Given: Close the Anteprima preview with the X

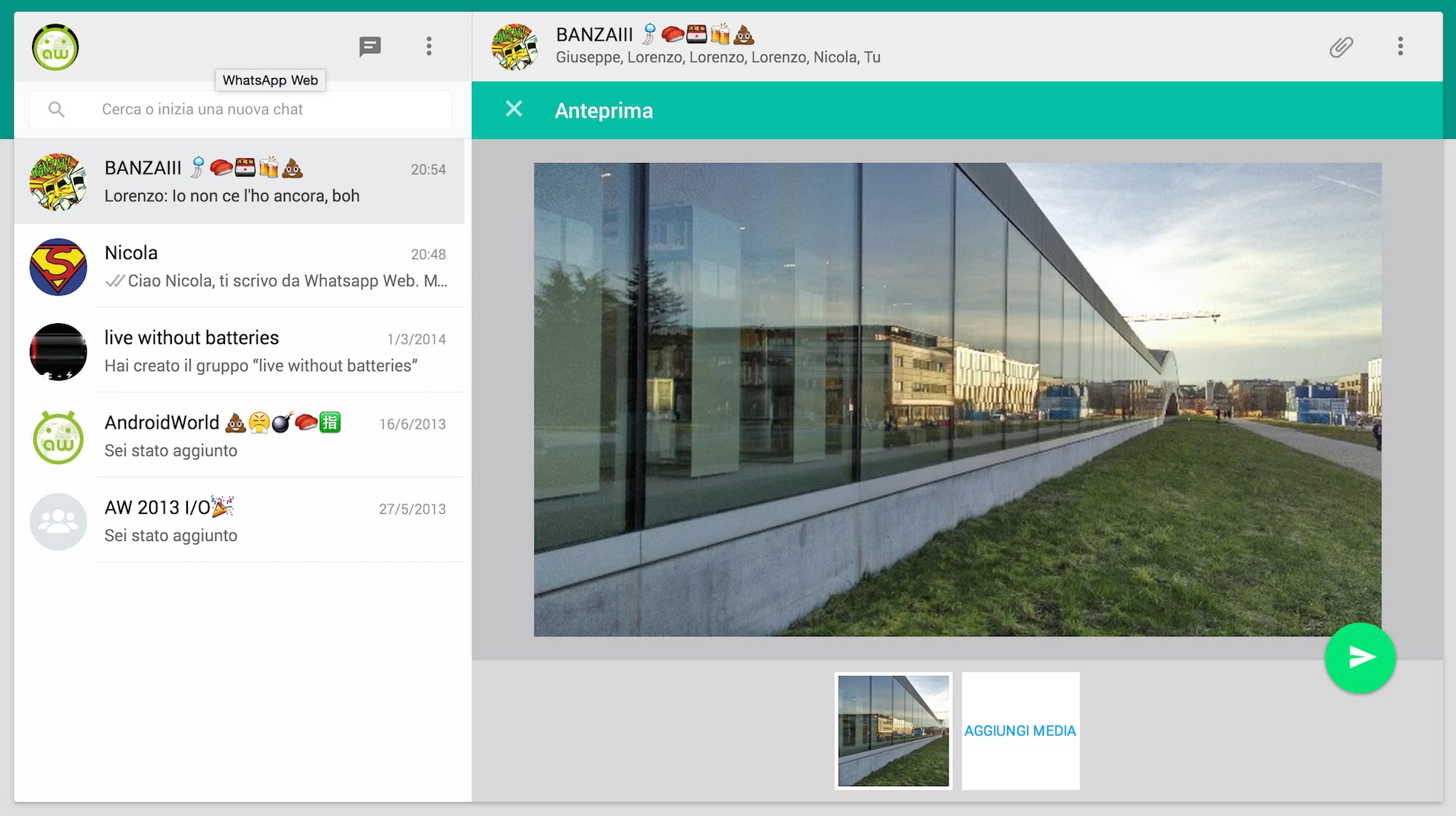Looking at the screenshot, I should pos(514,109).
